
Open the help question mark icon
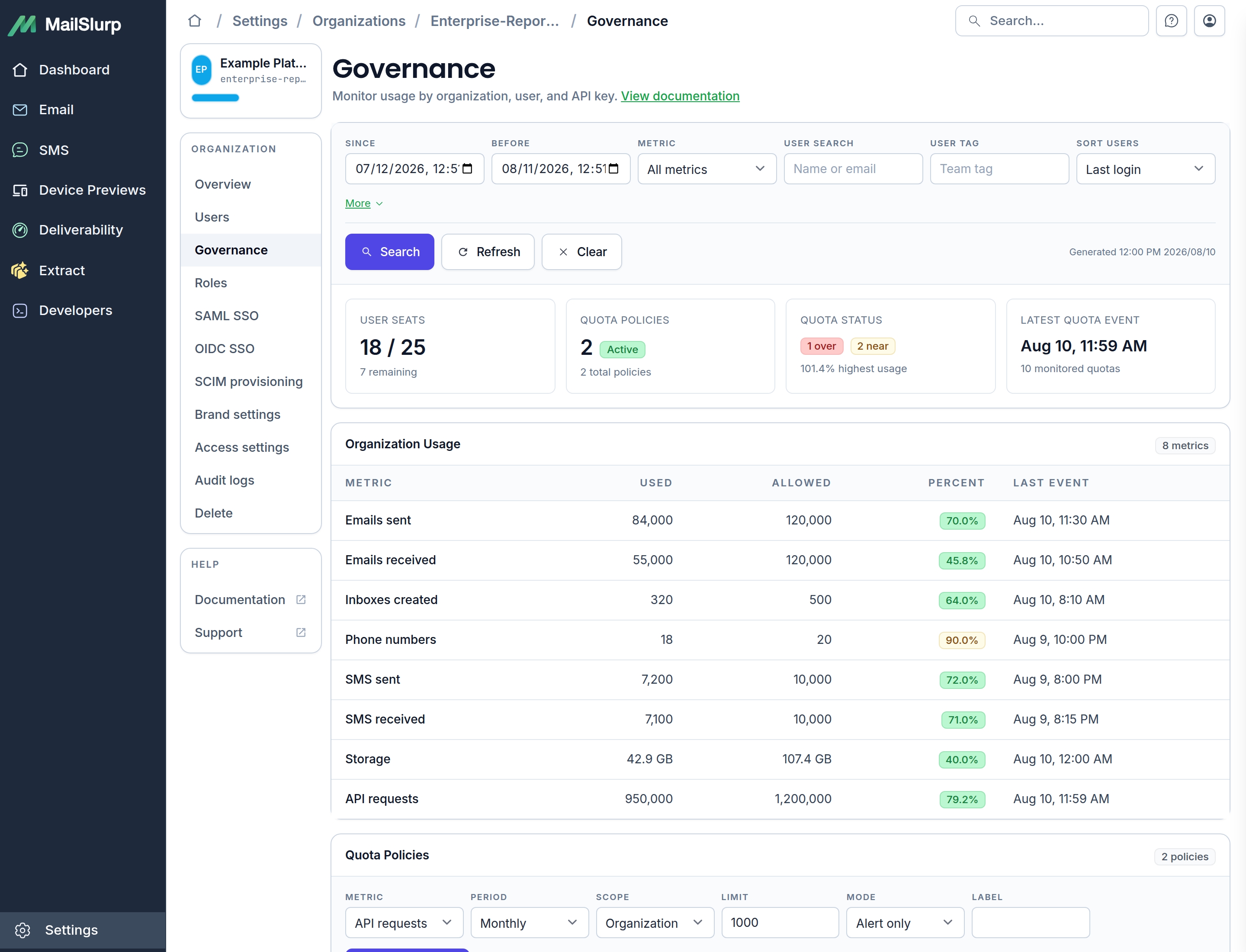click(x=1171, y=21)
